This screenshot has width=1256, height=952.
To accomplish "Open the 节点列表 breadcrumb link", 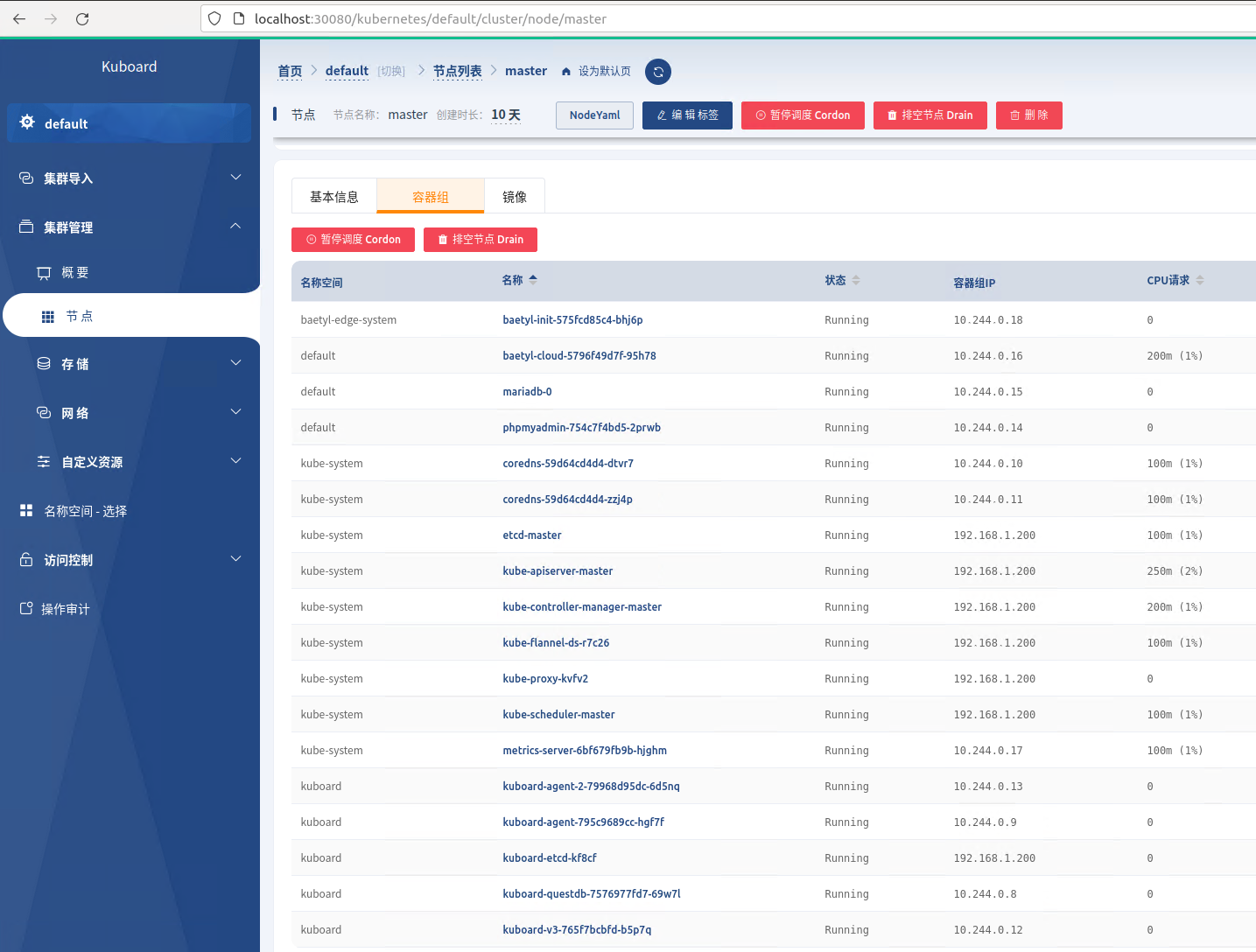I will (458, 71).
